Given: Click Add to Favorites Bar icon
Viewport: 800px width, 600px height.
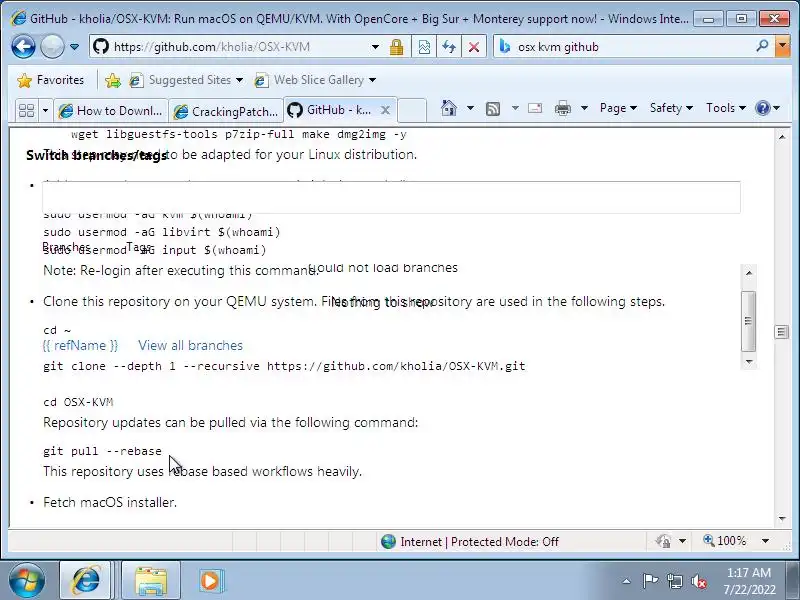Looking at the screenshot, I should (113, 80).
